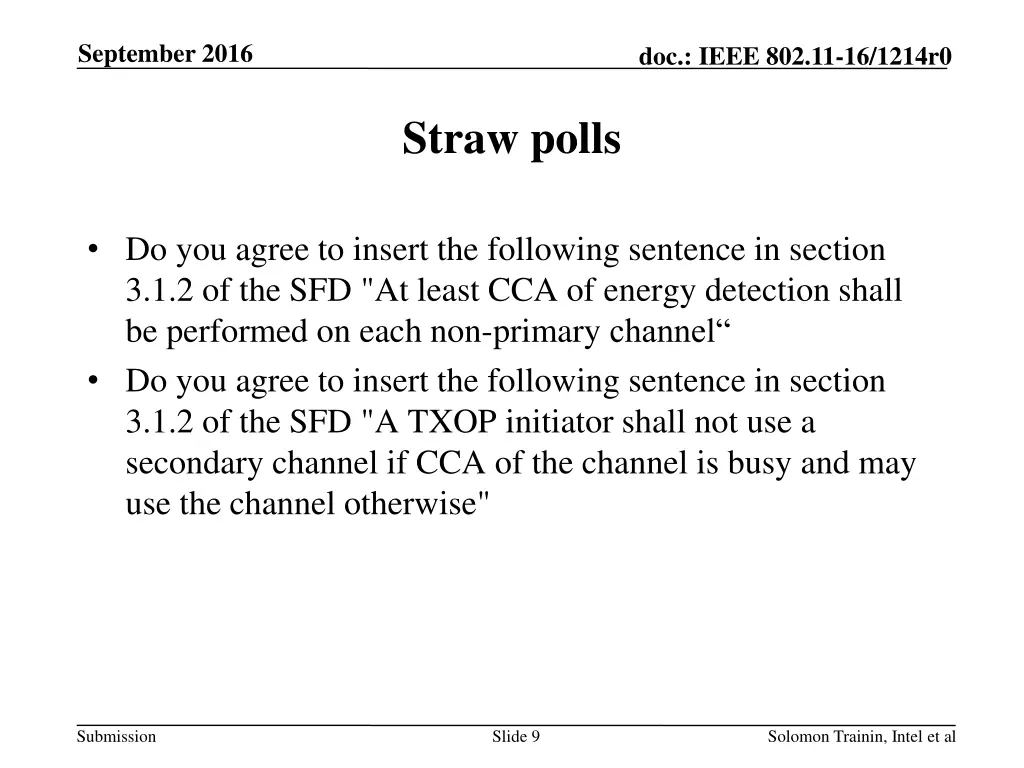The width and height of the screenshot is (1024, 768).
Task: Click the first bullet point marker
Action: click(93, 249)
